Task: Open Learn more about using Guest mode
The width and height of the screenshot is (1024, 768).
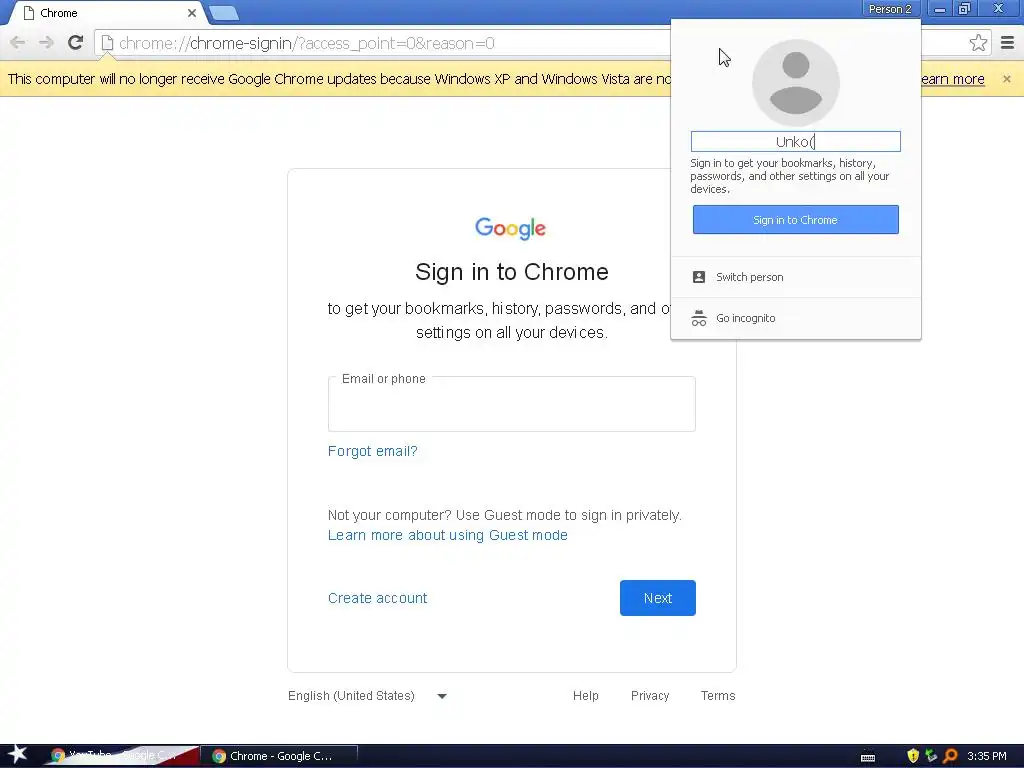Action: (x=447, y=536)
